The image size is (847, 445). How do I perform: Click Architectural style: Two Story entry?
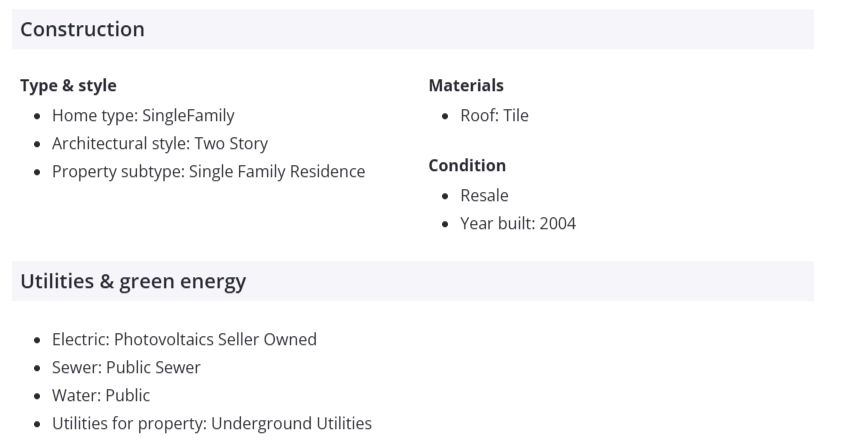point(160,143)
